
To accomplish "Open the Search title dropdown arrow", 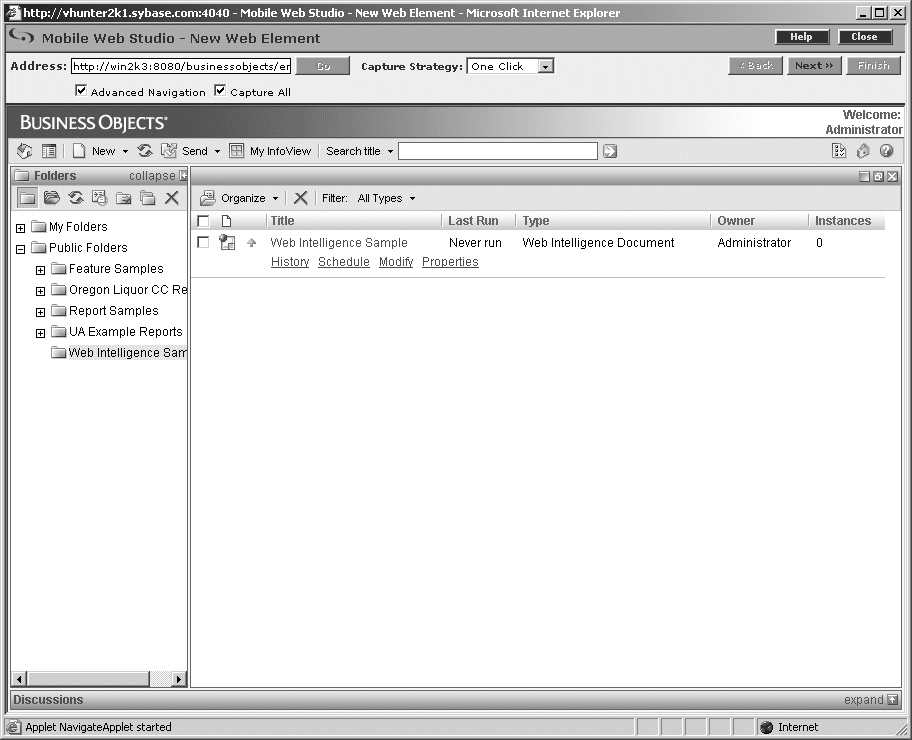I will tap(390, 152).
